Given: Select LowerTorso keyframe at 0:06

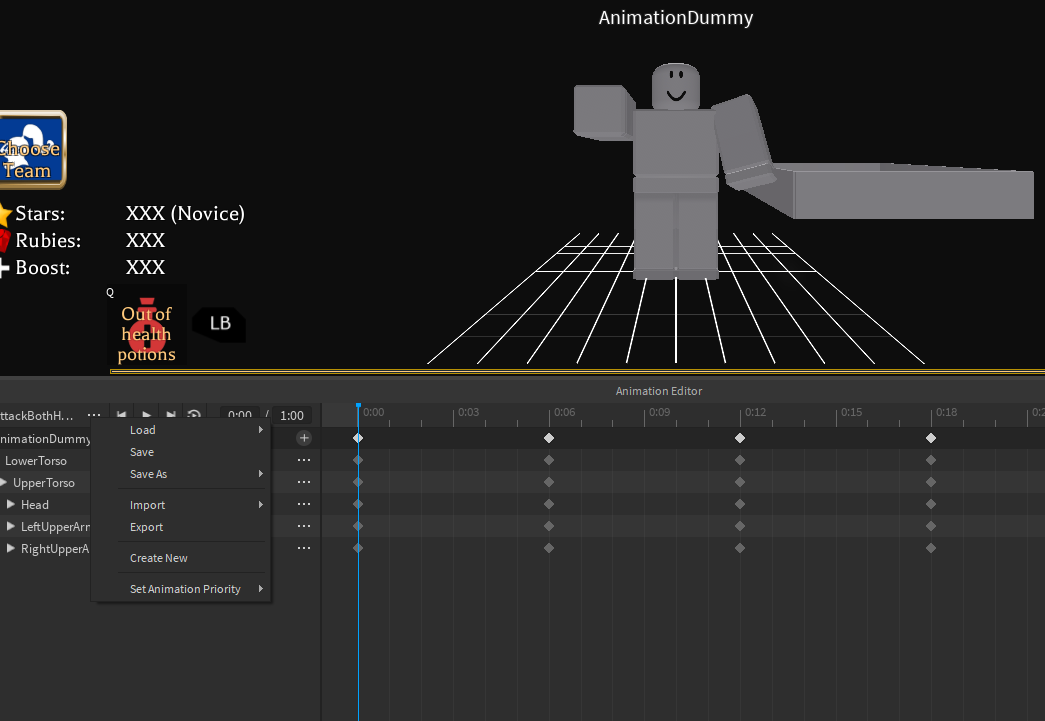Looking at the screenshot, I should tap(549, 460).
